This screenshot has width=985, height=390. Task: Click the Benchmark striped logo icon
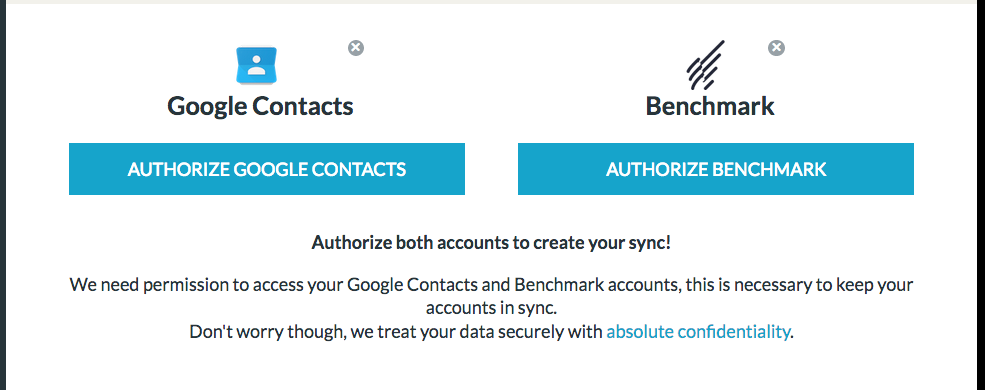tap(705, 65)
